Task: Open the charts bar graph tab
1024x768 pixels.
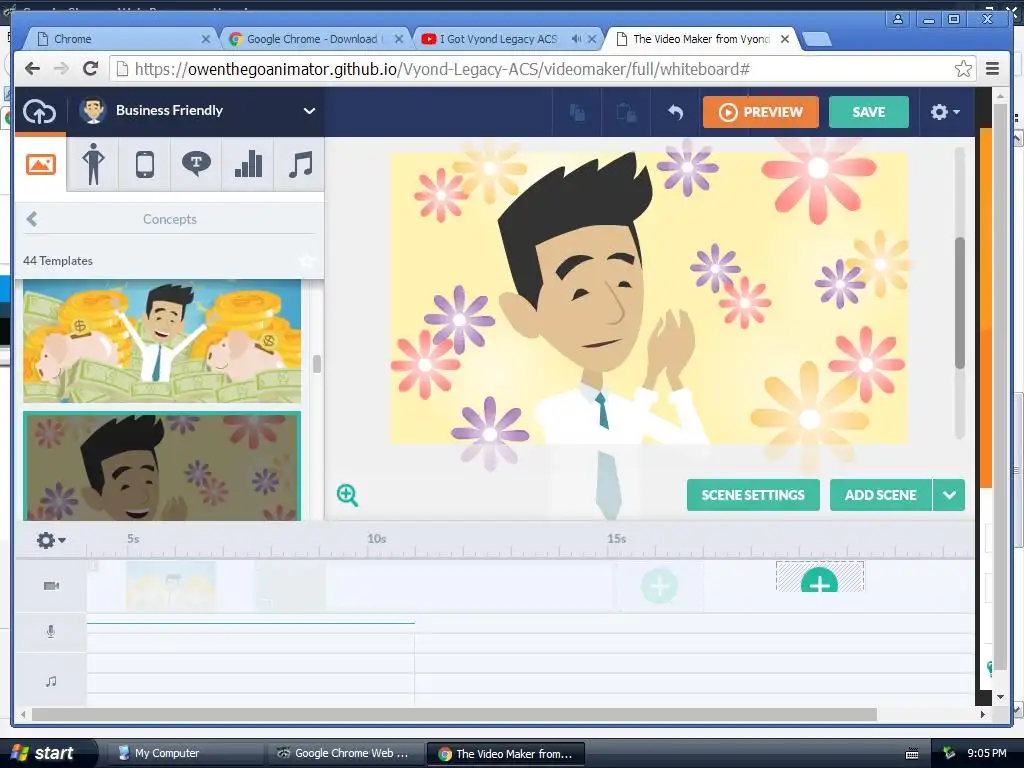Action: click(248, 164)
